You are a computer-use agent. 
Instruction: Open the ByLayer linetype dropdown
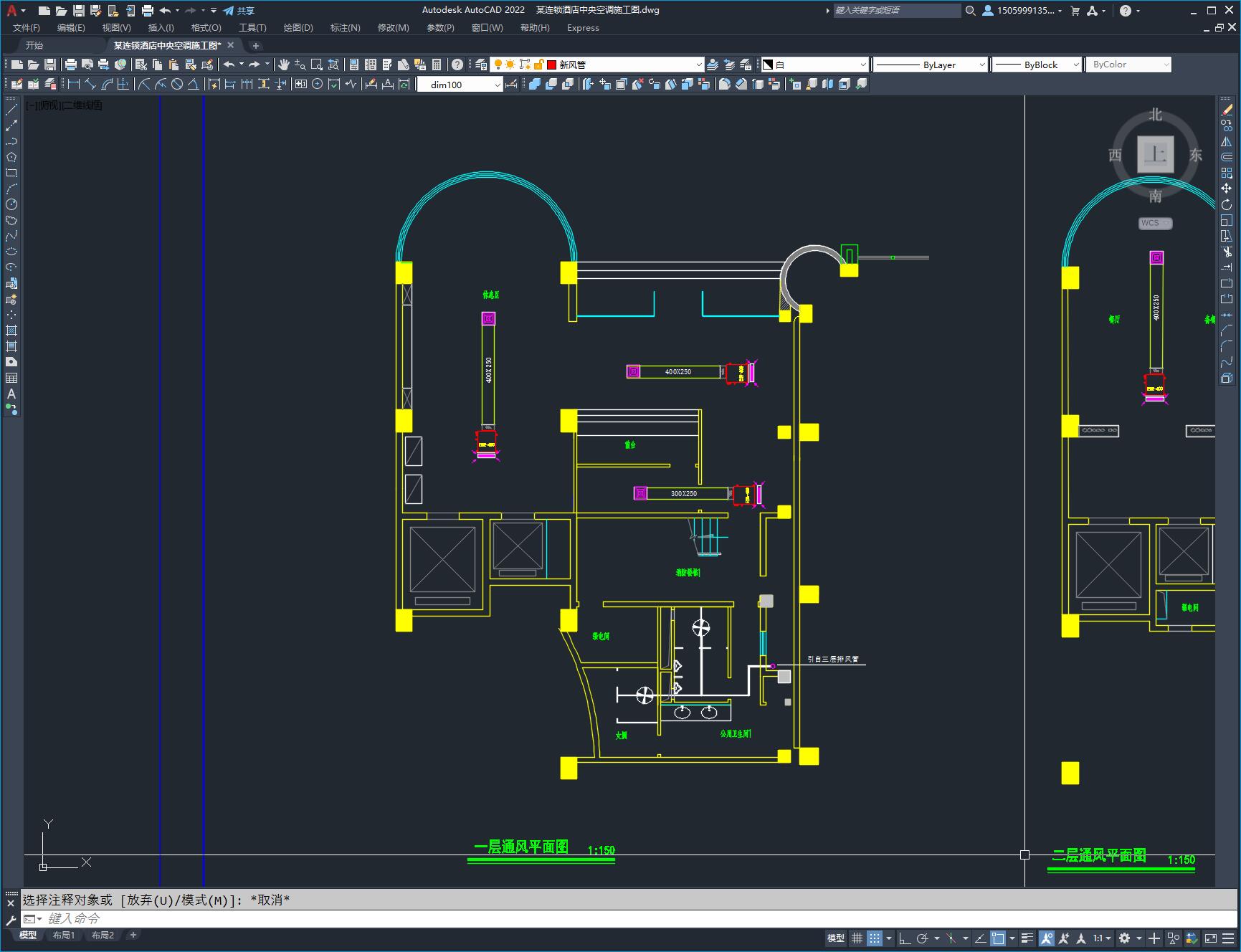[x=931, y=65]
